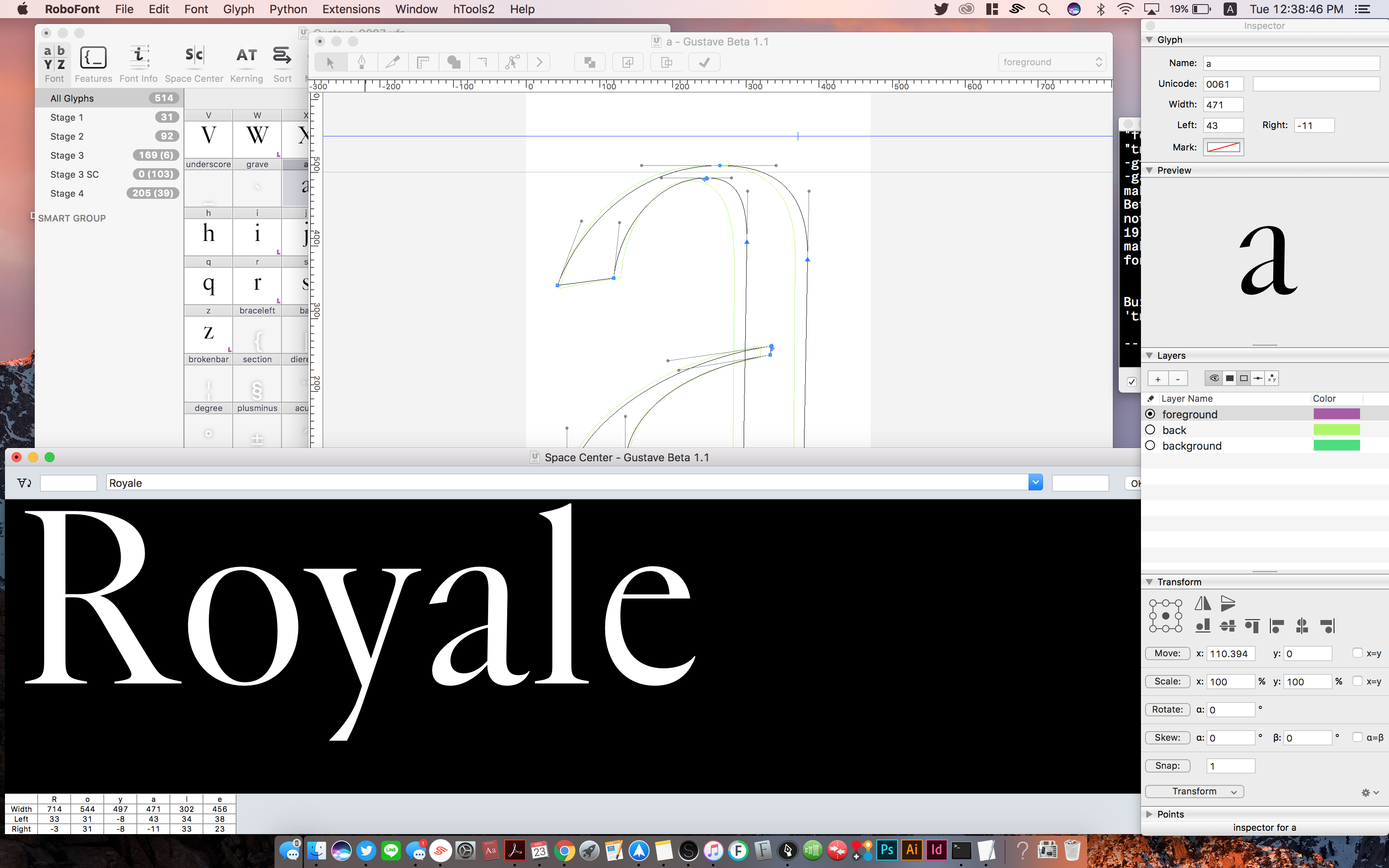Image resolution: width=1389 pixels, height=868 pixels.
Task: Expand the Points section in Inspector
Action: click(1149, 814)
